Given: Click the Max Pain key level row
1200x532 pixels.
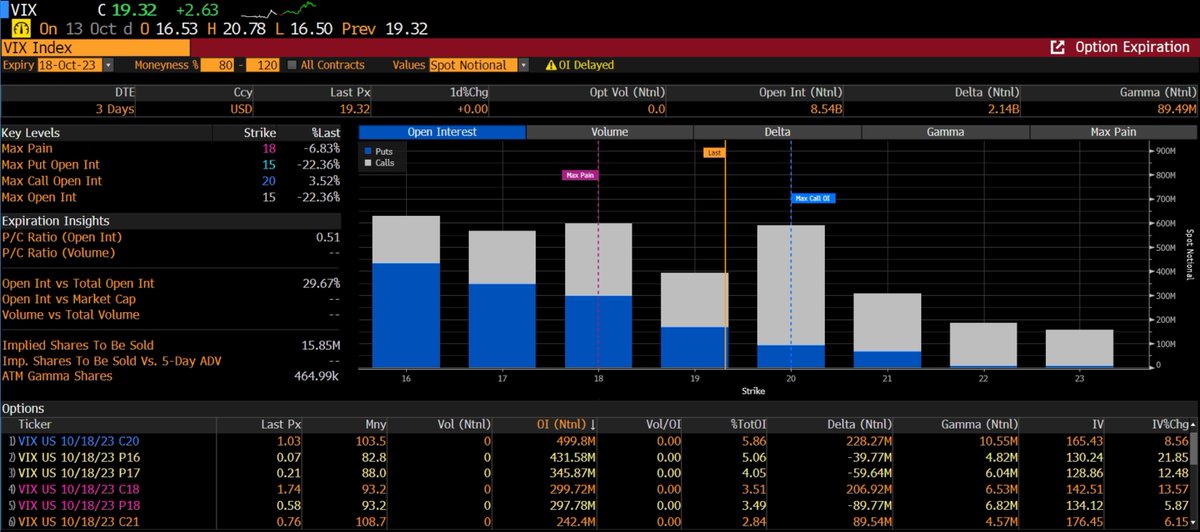Looking at the screenshot, I should [x=171, y=148].
